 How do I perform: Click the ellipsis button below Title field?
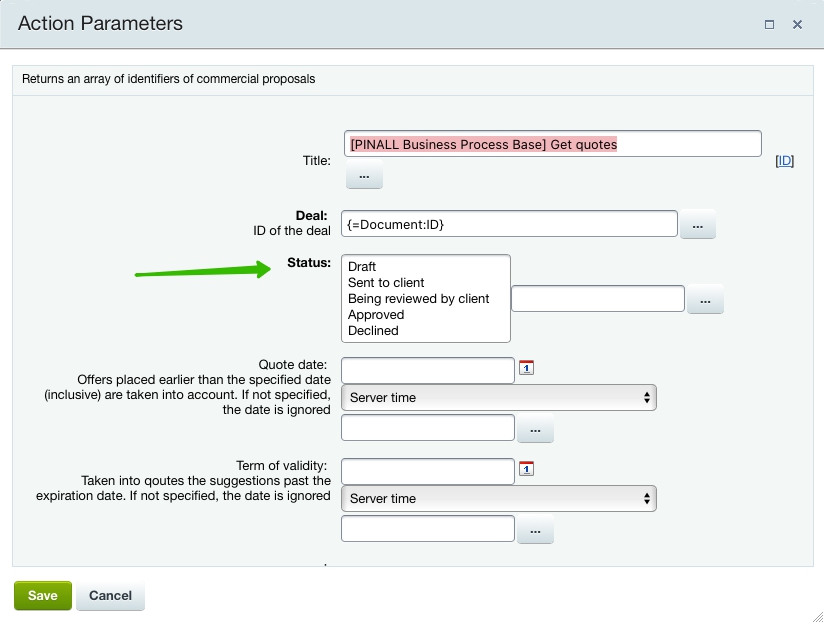(364, 176)
